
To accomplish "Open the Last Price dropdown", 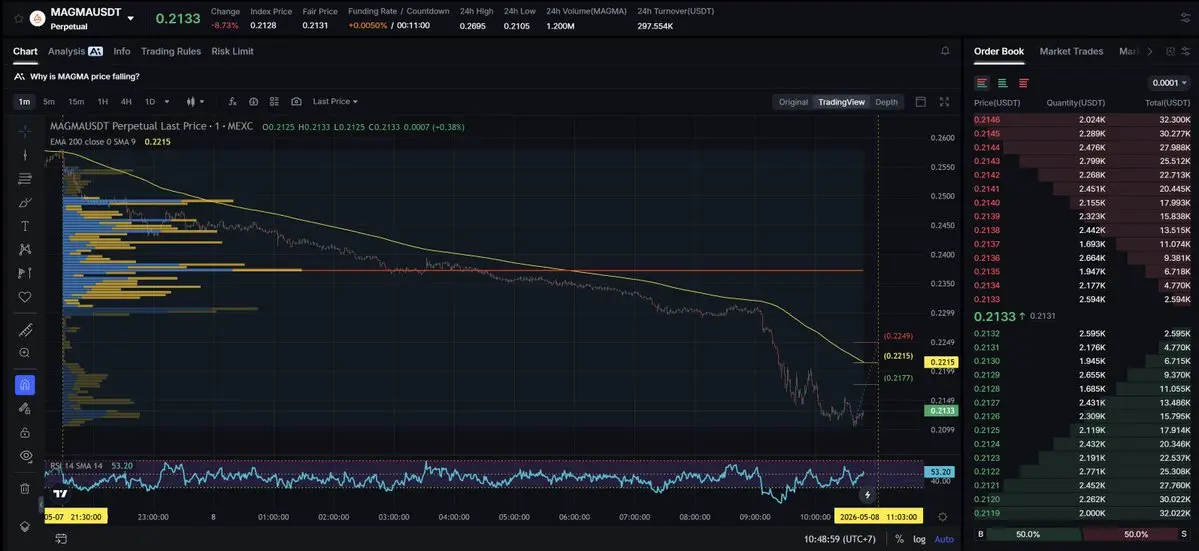I will [x=335, y=102].
